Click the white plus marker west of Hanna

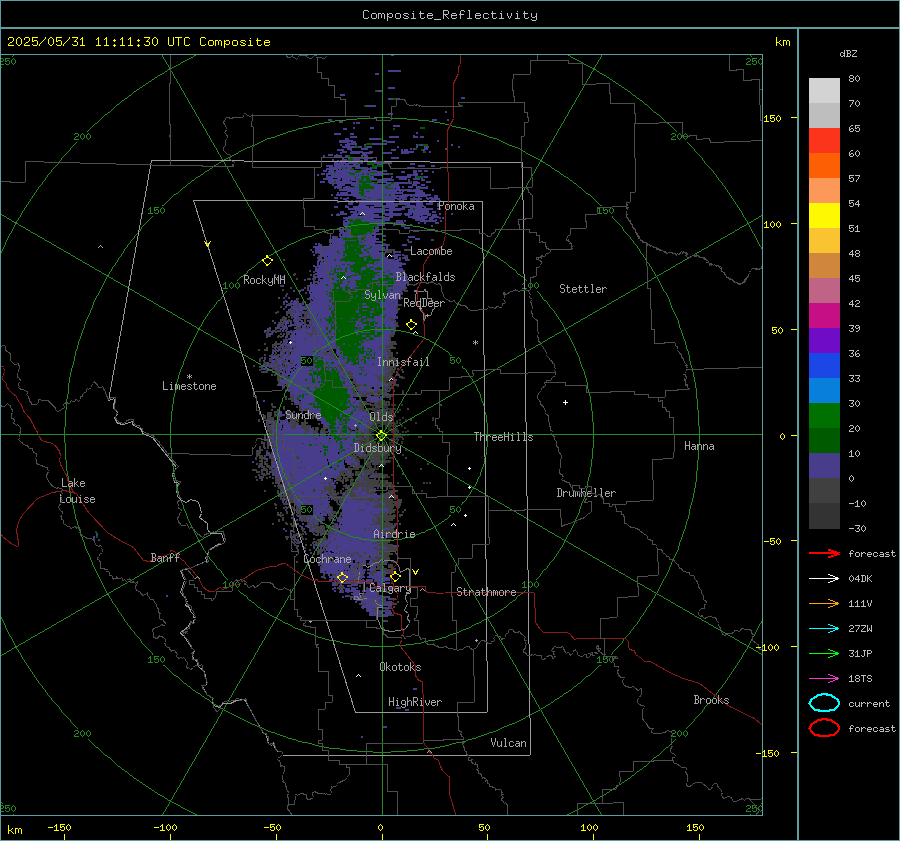[x=565, y=402]
